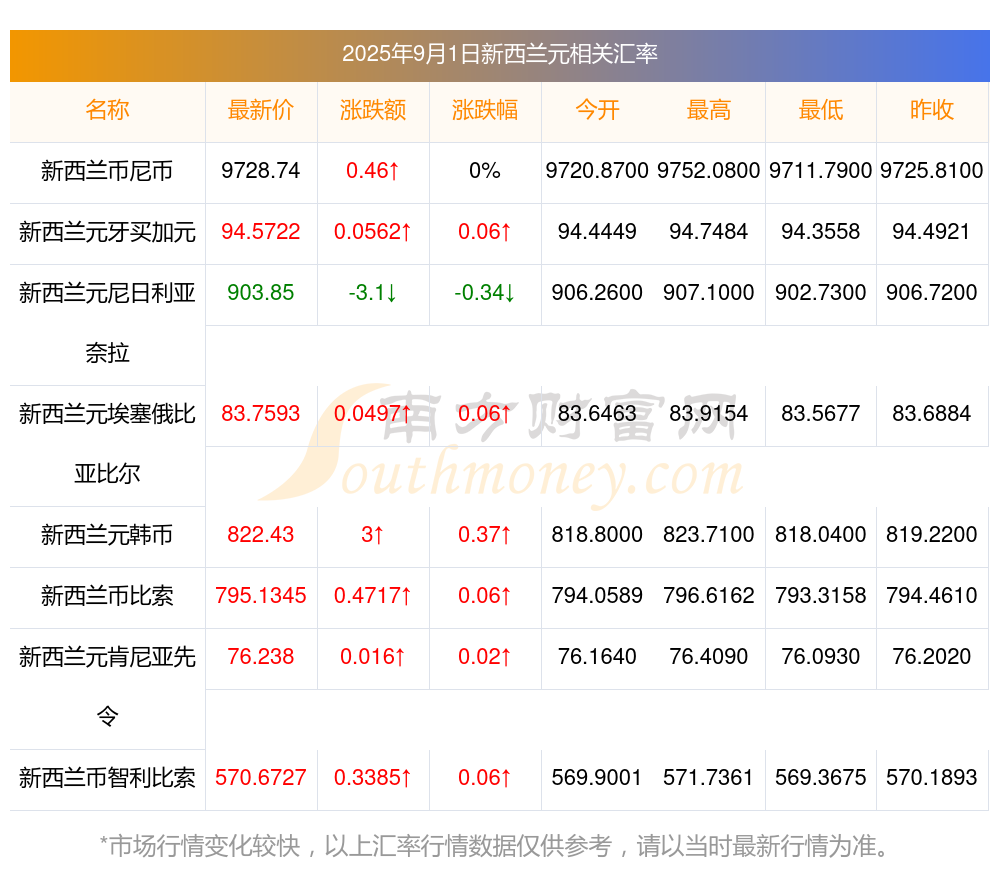The width and height of the screenshot is (1000, 877).
Task: Click the latest price 76.238
Action: coord(261,656)
